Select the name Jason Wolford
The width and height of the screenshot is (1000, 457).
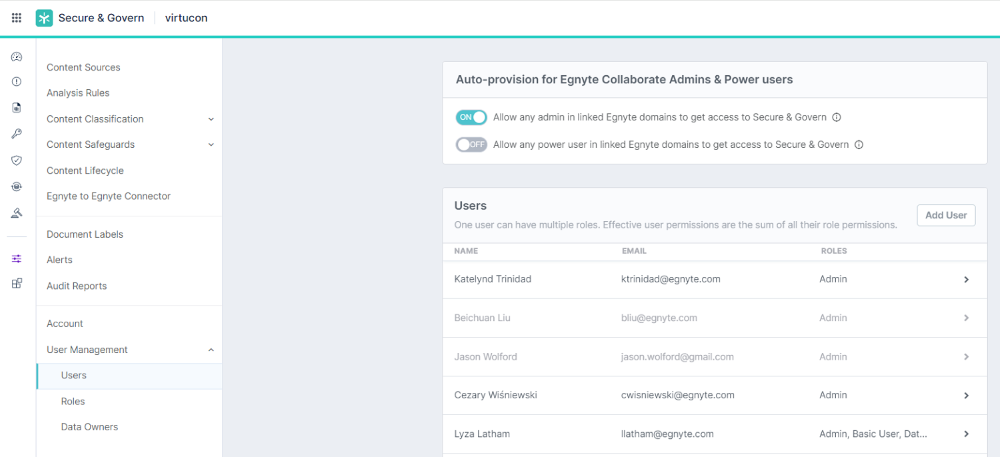pos(485,357)
